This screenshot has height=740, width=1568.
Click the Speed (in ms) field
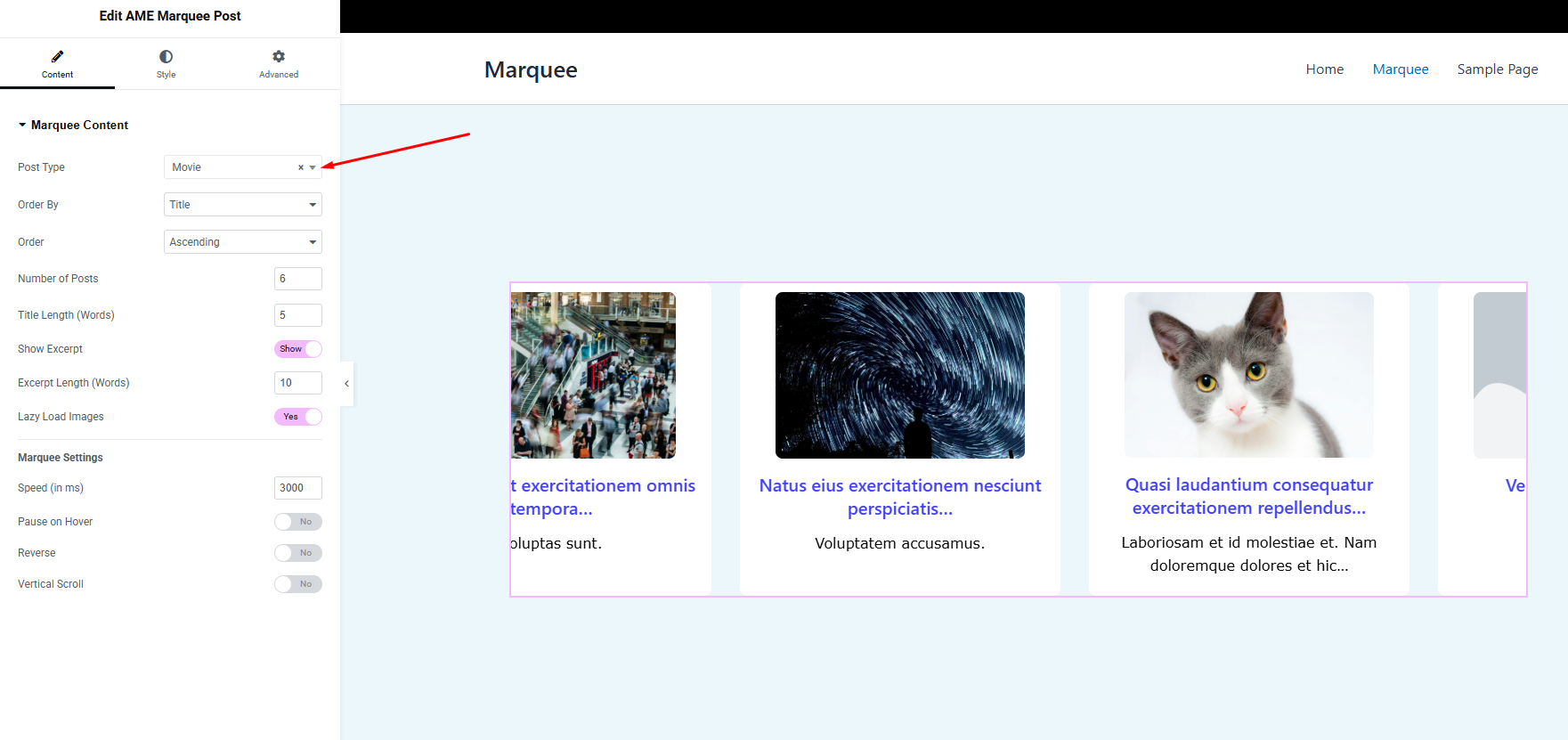coord(298,488)
